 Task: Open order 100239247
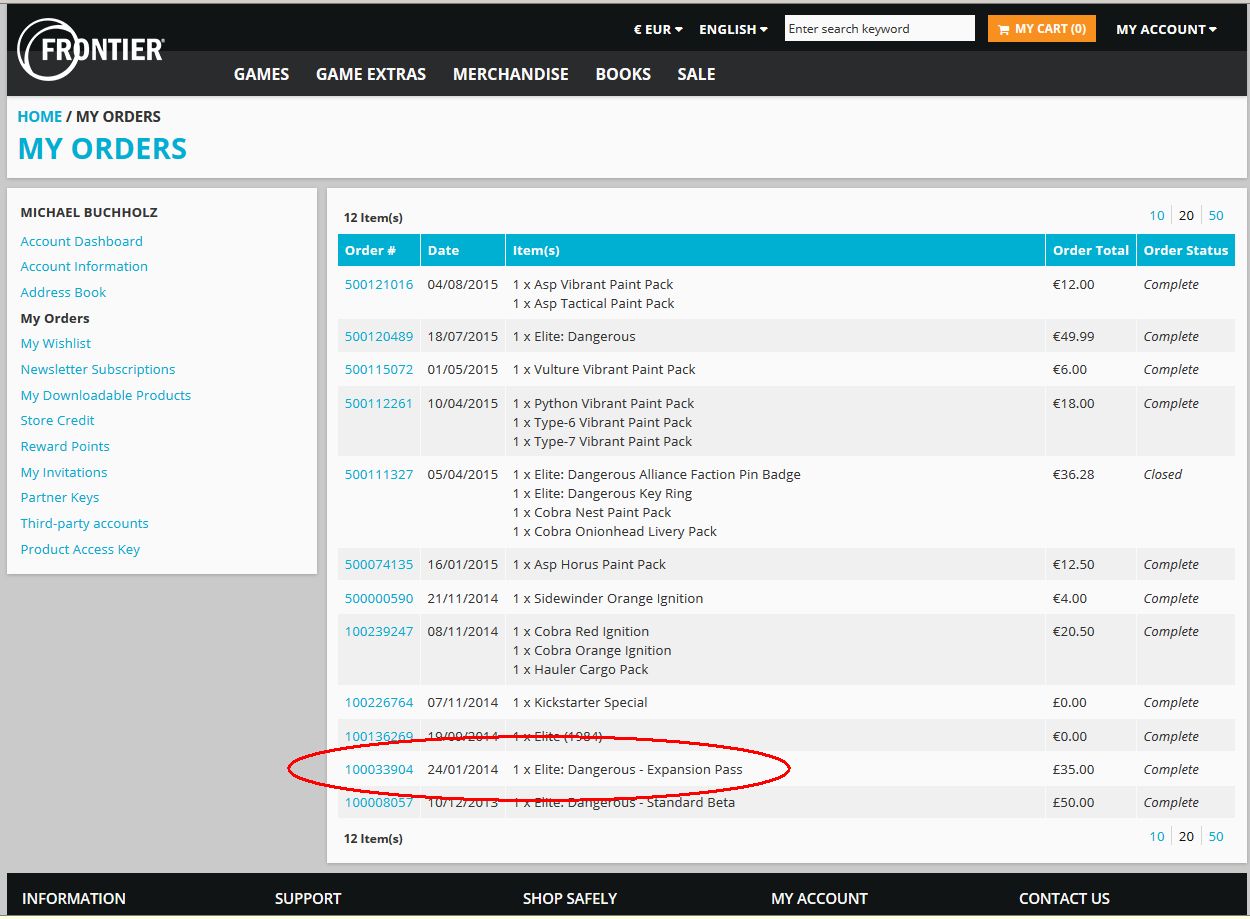click(379, 631)
